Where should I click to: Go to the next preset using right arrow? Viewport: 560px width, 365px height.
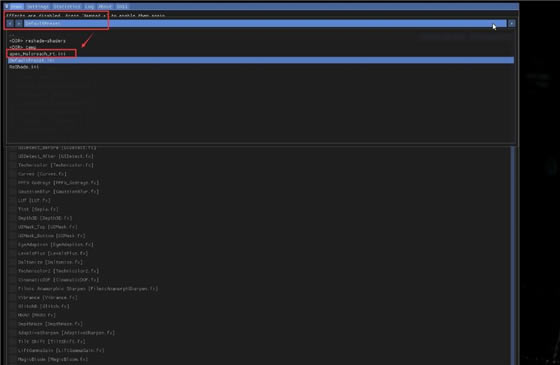(x=19, y=23)
